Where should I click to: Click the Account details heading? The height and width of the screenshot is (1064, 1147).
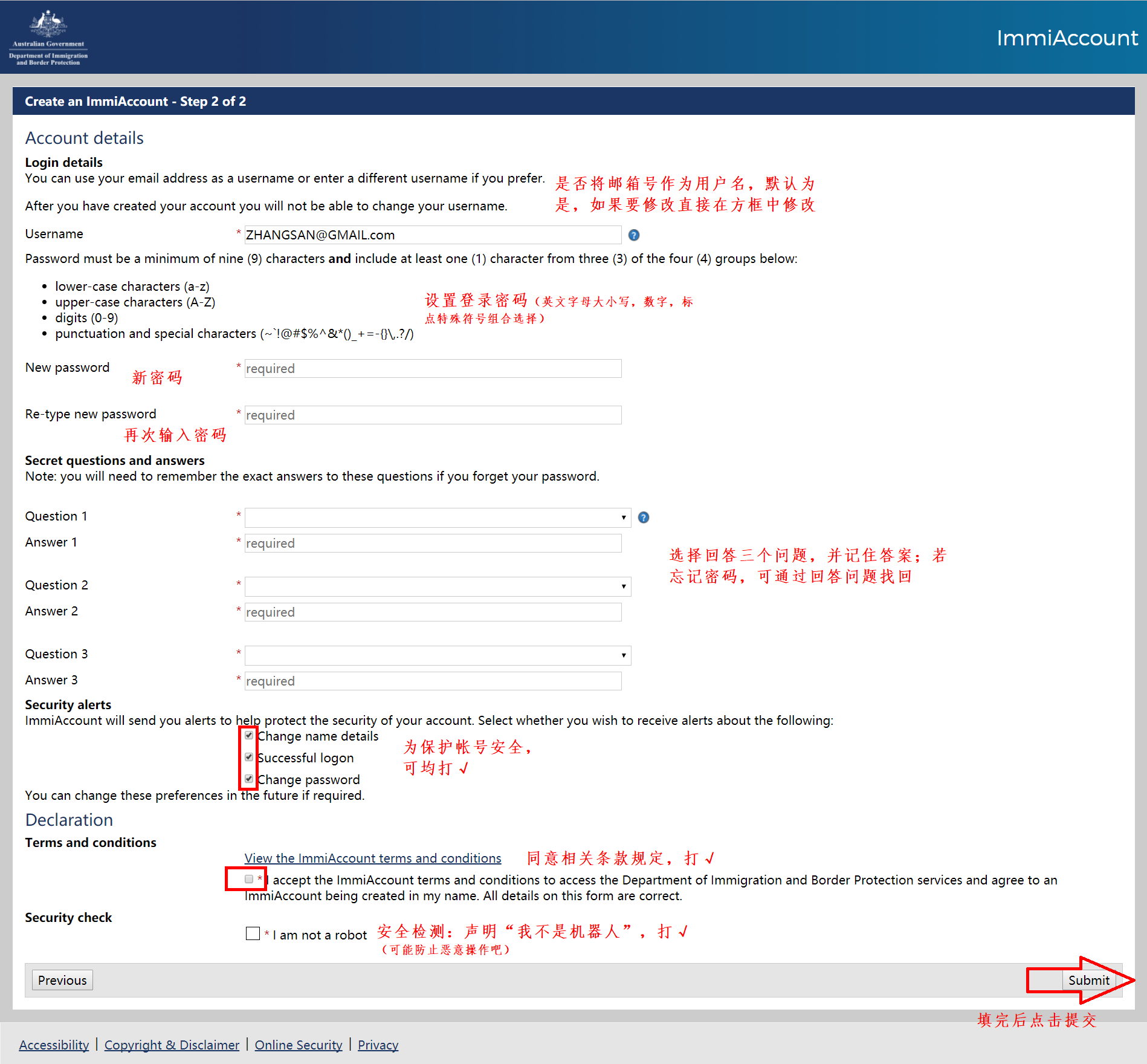click(x=84, y=138)
